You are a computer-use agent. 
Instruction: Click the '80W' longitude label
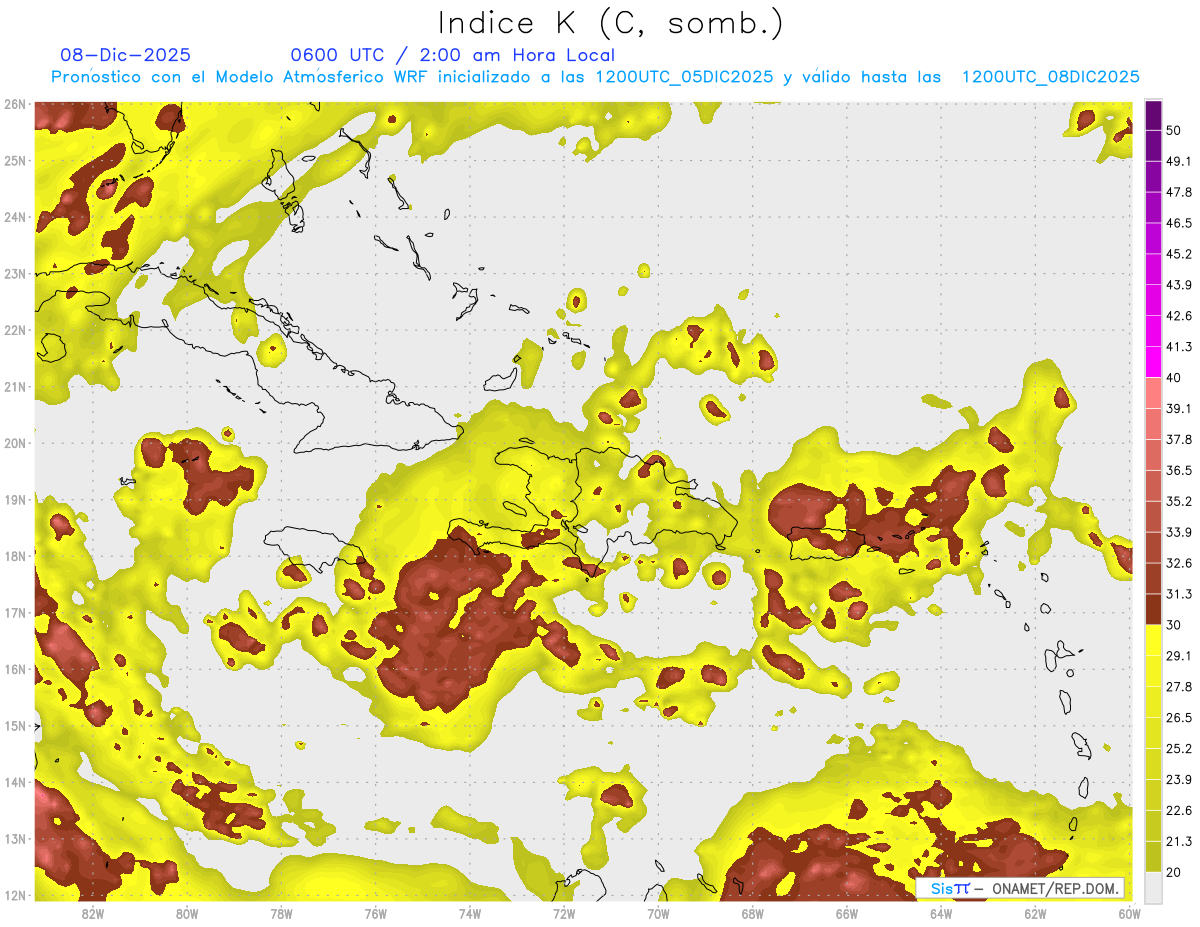click(187, 914)
